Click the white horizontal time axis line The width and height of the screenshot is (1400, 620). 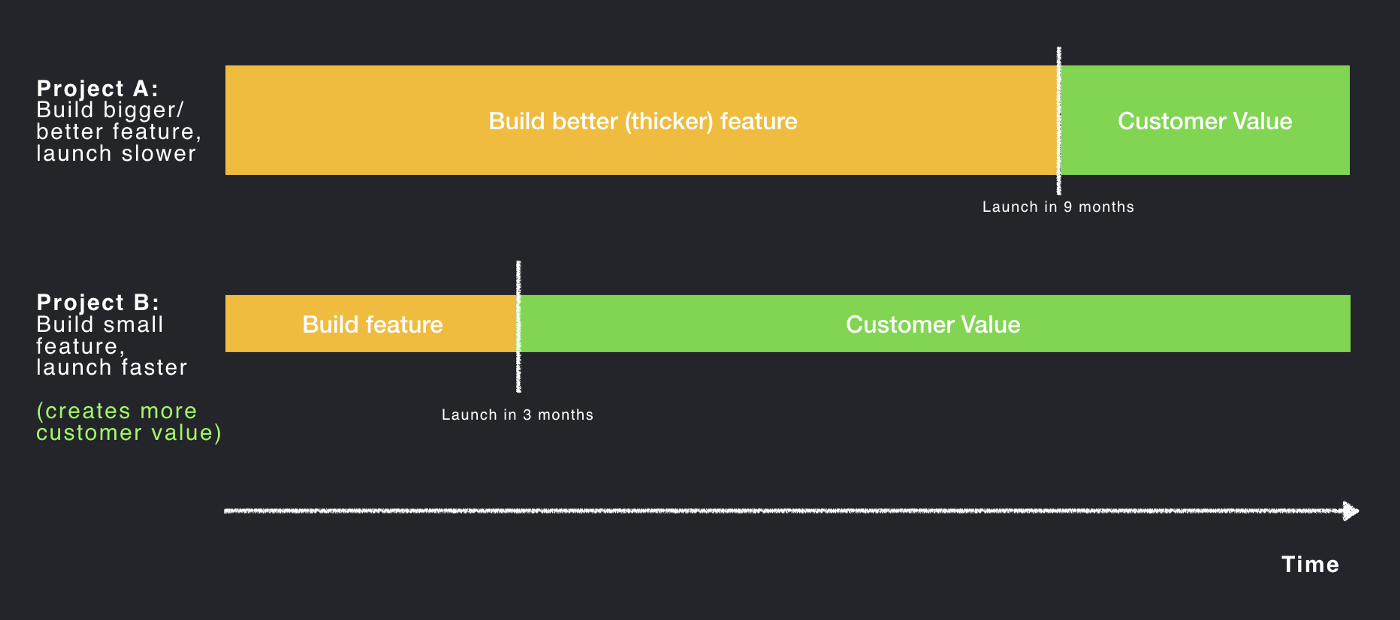point(783,511)
